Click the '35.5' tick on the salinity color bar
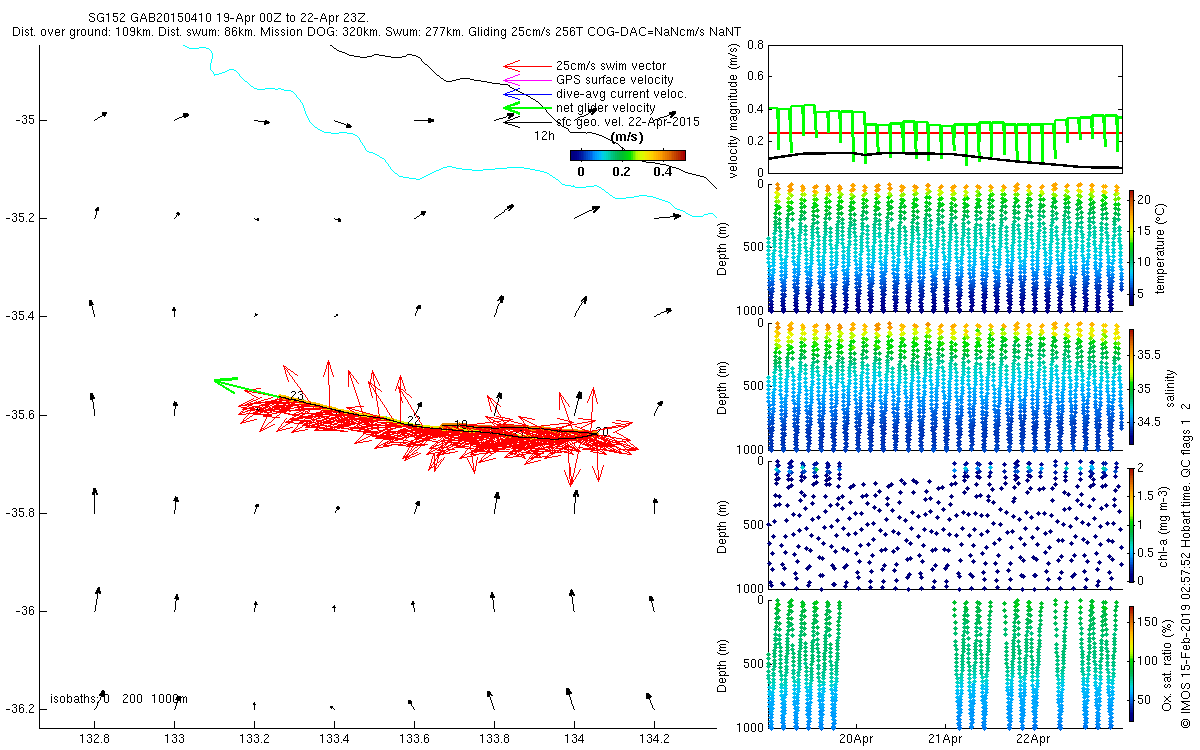The image size is (1200, 750). tap(1149, 355)
